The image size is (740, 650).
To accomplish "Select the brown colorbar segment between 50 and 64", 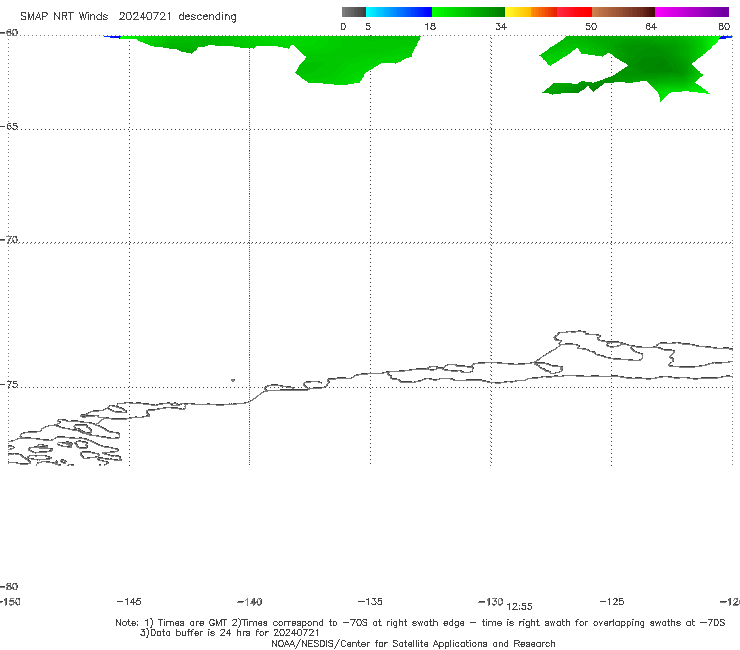I will [x=623, y=12].
